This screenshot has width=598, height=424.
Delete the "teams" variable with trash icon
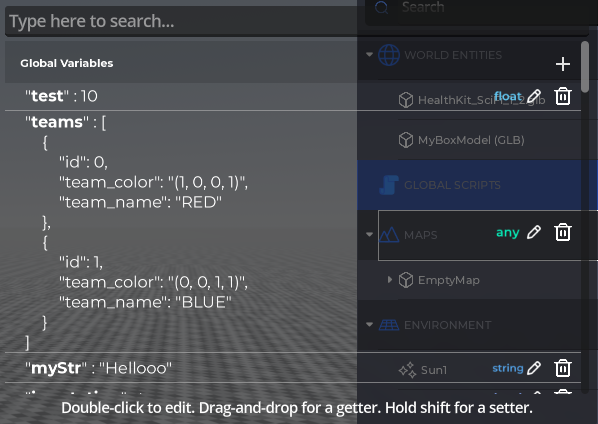pos(563,232)
